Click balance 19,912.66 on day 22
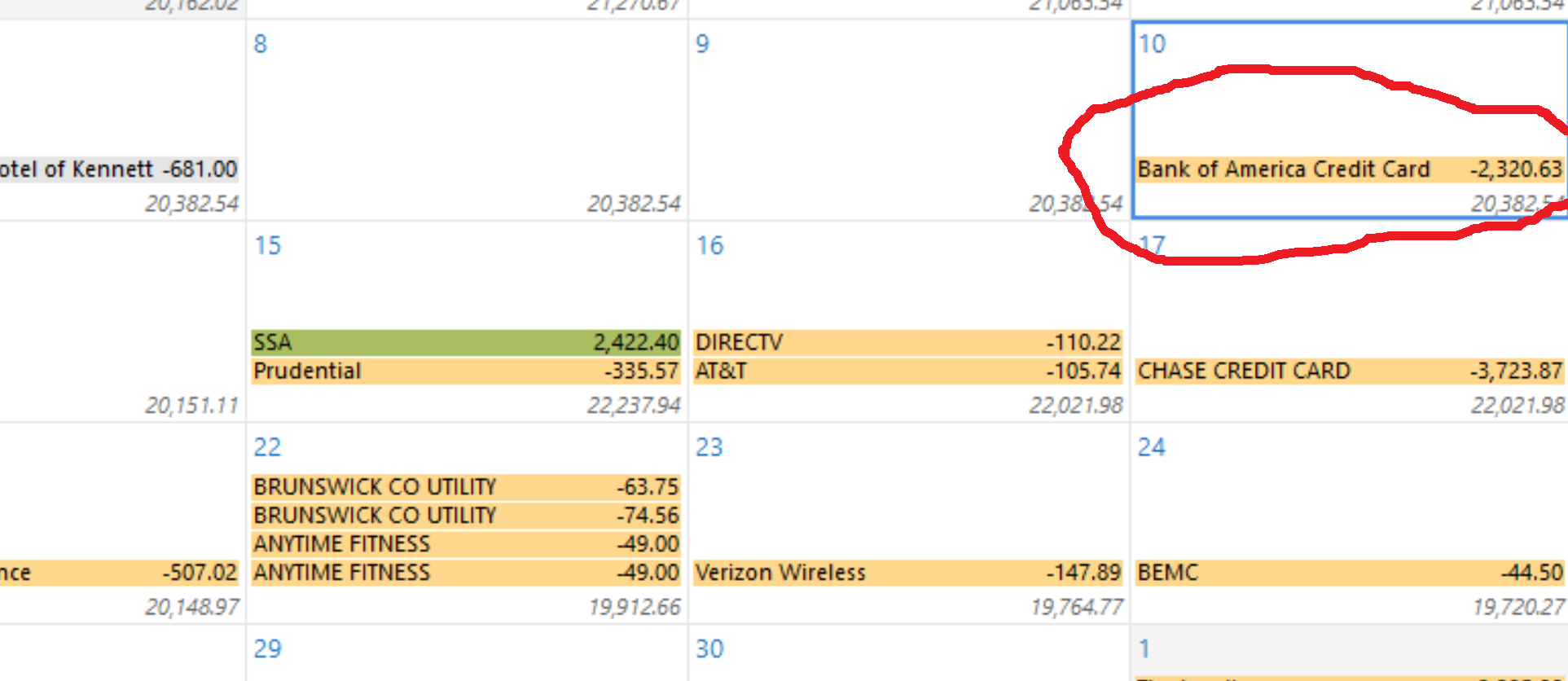 (x=634, y=608)
